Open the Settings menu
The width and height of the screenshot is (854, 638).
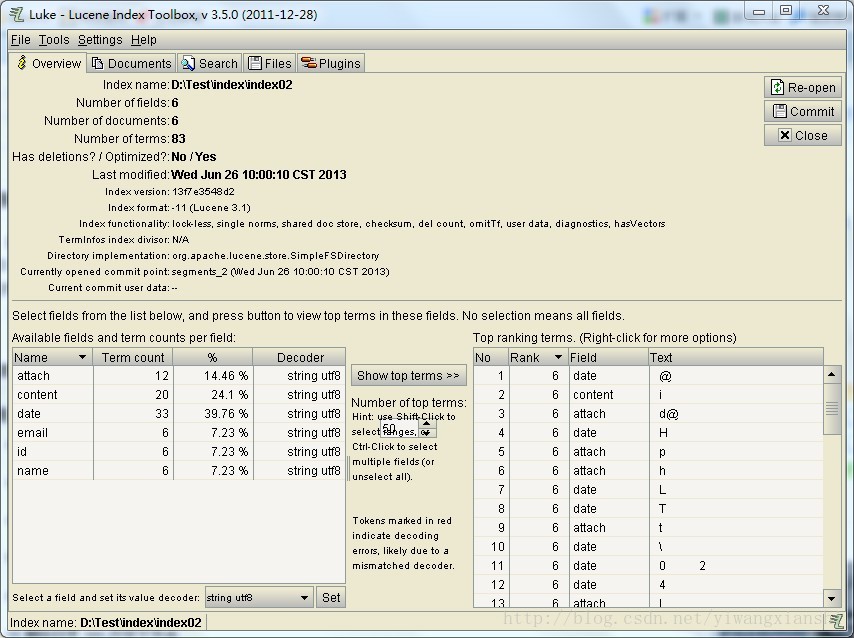coord(100,40)
